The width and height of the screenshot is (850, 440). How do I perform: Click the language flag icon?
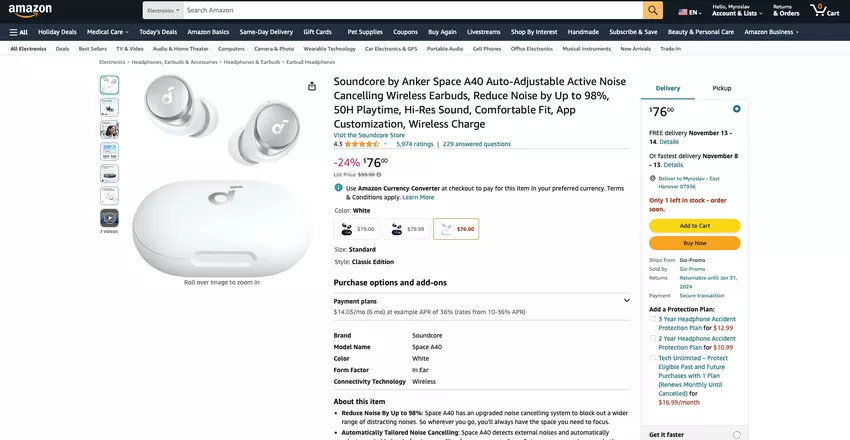pos(683,12)
